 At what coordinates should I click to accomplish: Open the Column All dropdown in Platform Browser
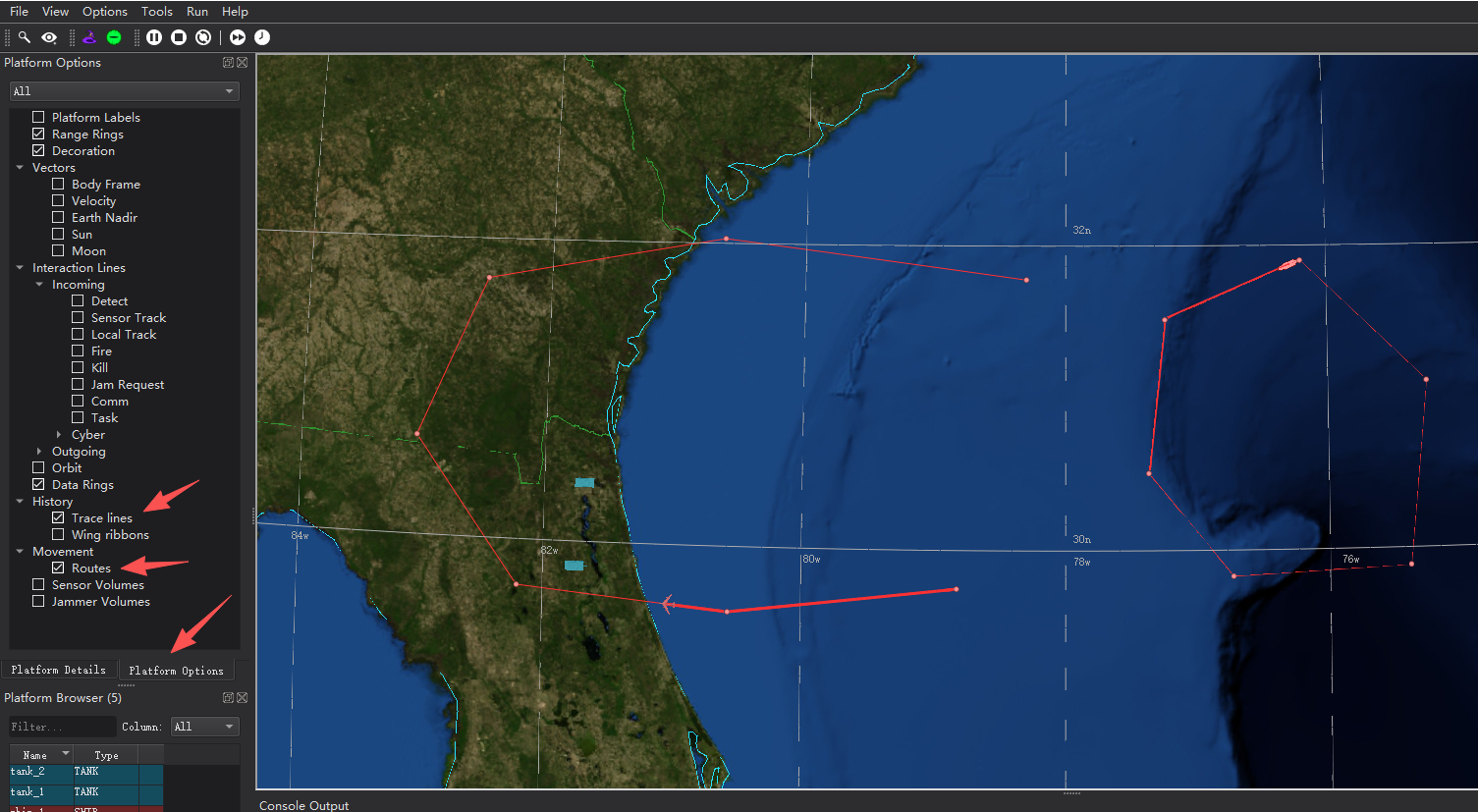tap(204, 727)
